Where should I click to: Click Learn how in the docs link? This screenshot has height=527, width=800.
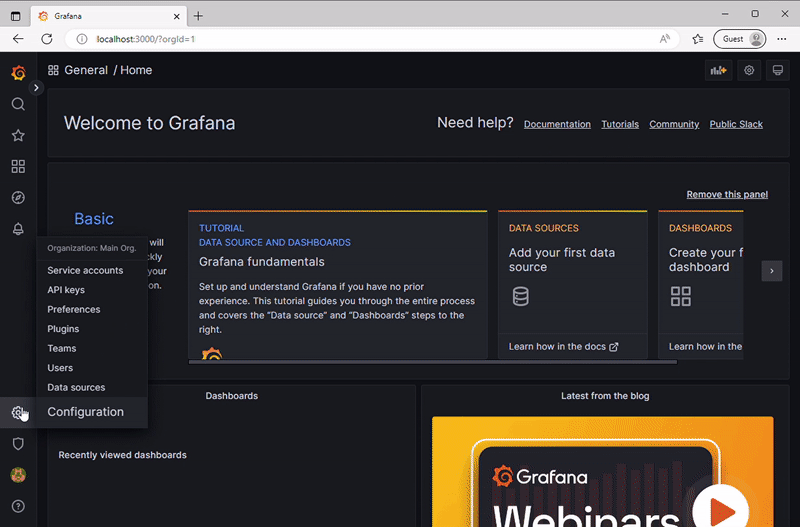[563, 347]
